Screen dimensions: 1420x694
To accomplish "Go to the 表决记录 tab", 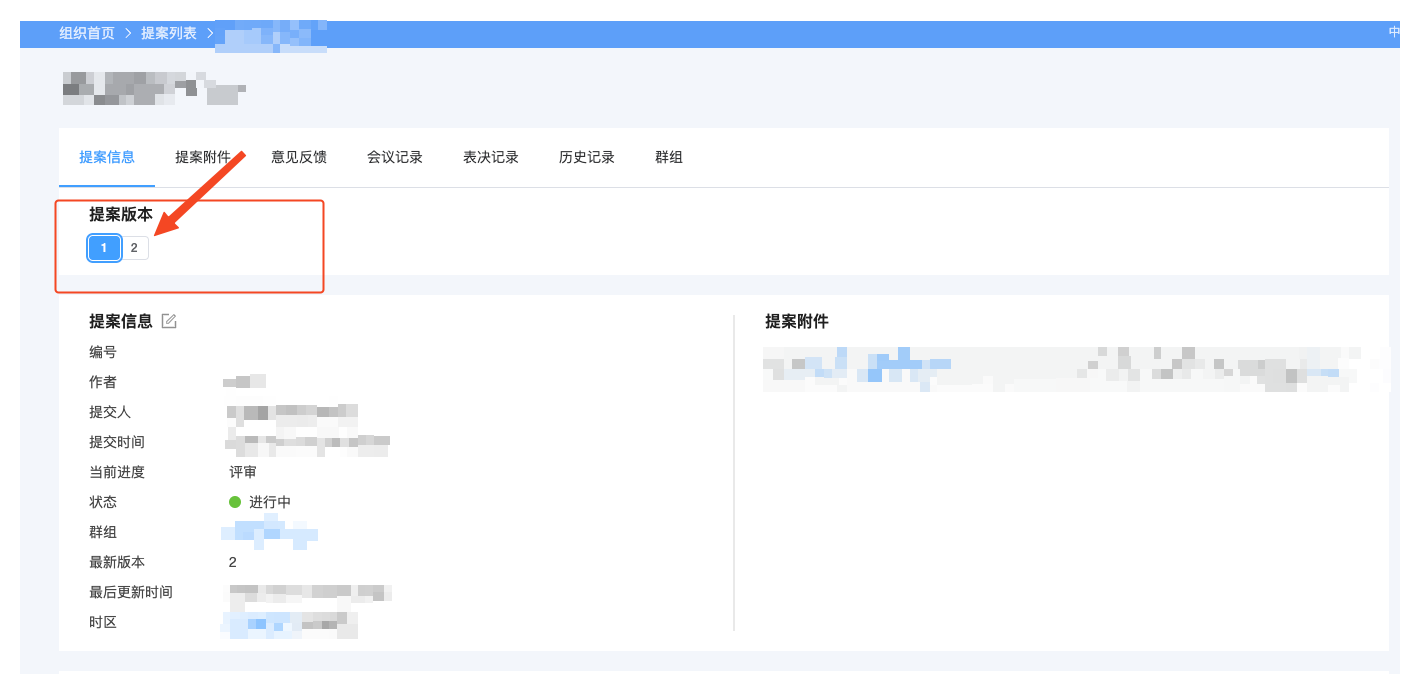I will pyautogui.click(x=491, y=157).
